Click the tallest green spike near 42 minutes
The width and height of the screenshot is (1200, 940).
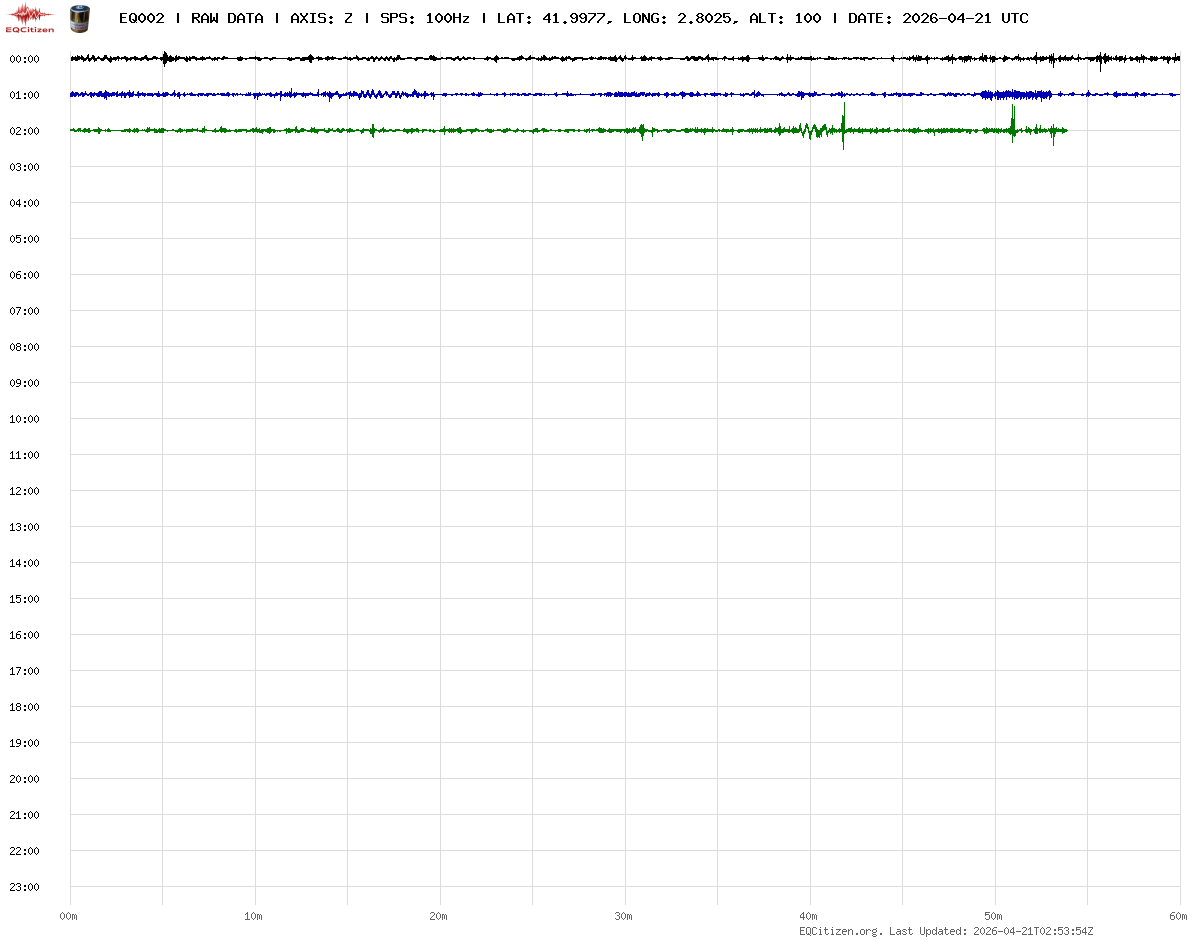(844, 120)
